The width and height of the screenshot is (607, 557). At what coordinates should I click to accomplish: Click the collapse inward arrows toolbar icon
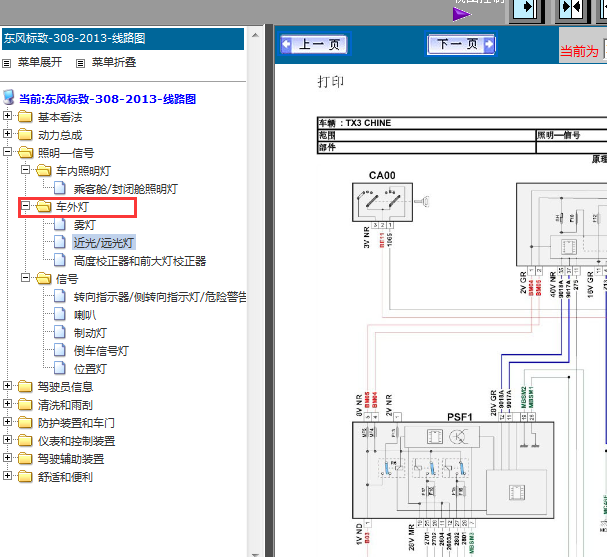[x=571, y=9]
